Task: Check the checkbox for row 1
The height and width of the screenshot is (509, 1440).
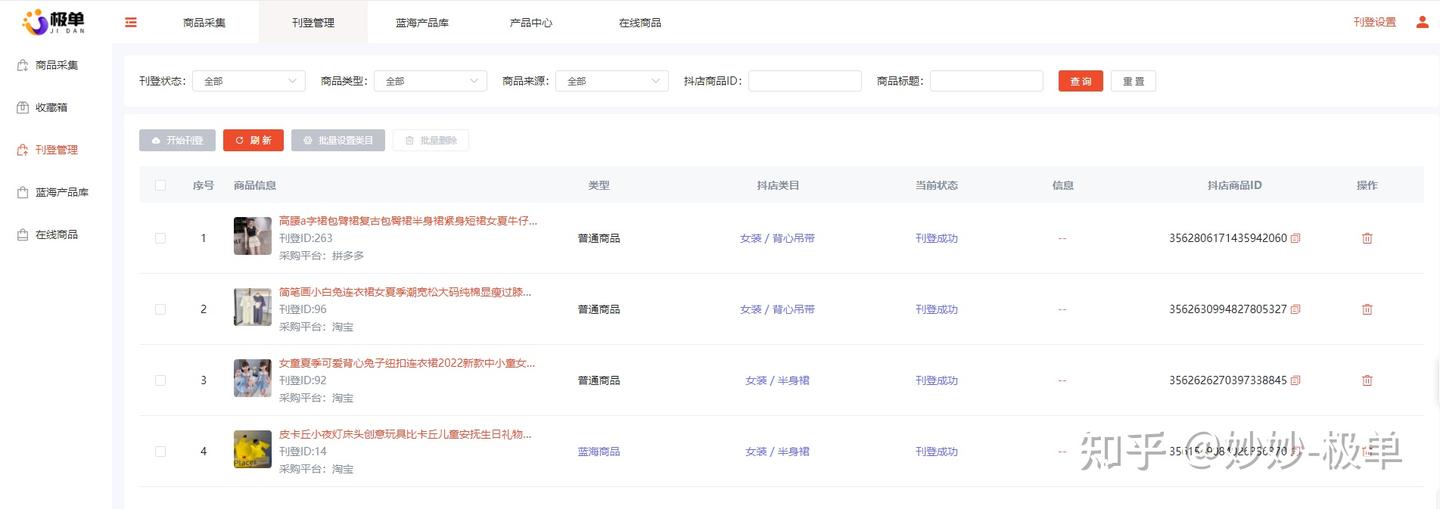Action: (x=160, y=238)
